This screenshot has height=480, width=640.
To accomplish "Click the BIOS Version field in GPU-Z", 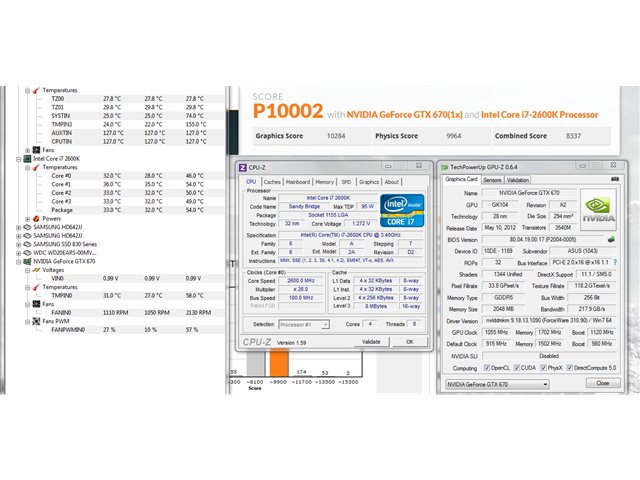I will point(543,240).
